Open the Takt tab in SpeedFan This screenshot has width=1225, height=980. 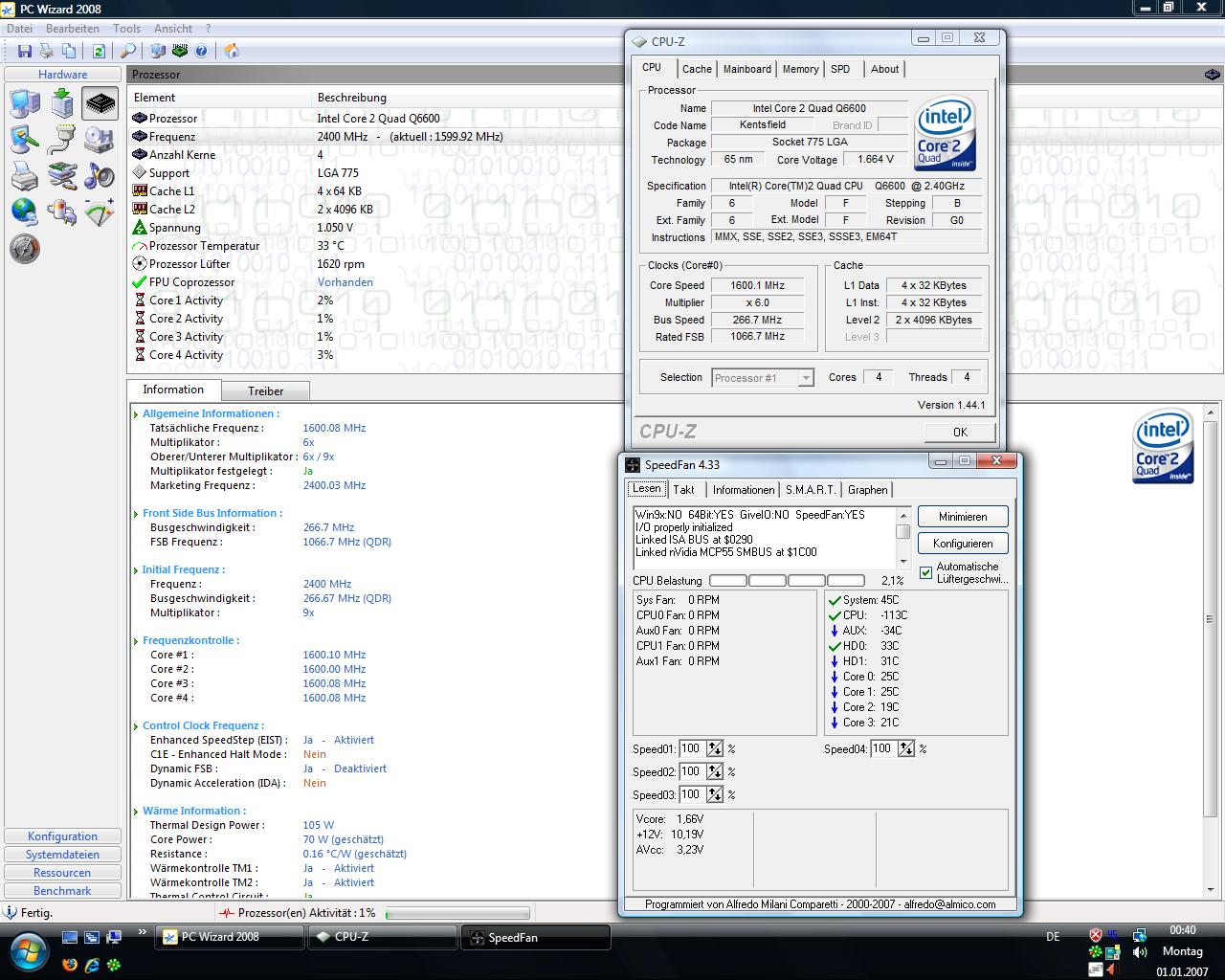[x=684, y=490]
